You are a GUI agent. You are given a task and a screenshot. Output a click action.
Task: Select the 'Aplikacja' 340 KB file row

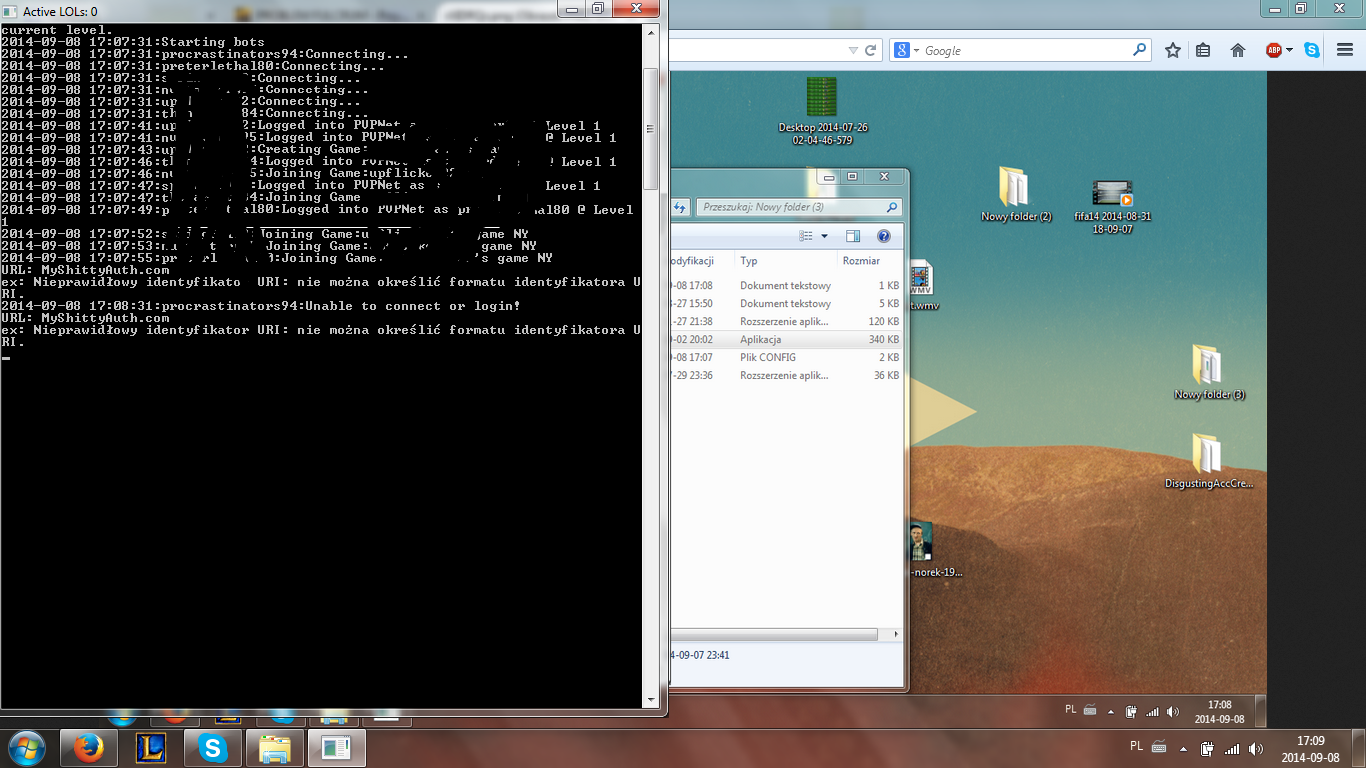pos(786,339)
